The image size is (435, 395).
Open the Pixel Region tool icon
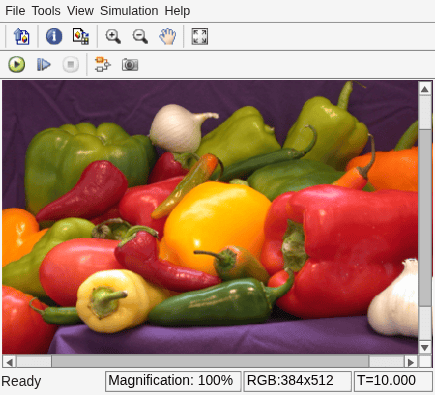81,36
